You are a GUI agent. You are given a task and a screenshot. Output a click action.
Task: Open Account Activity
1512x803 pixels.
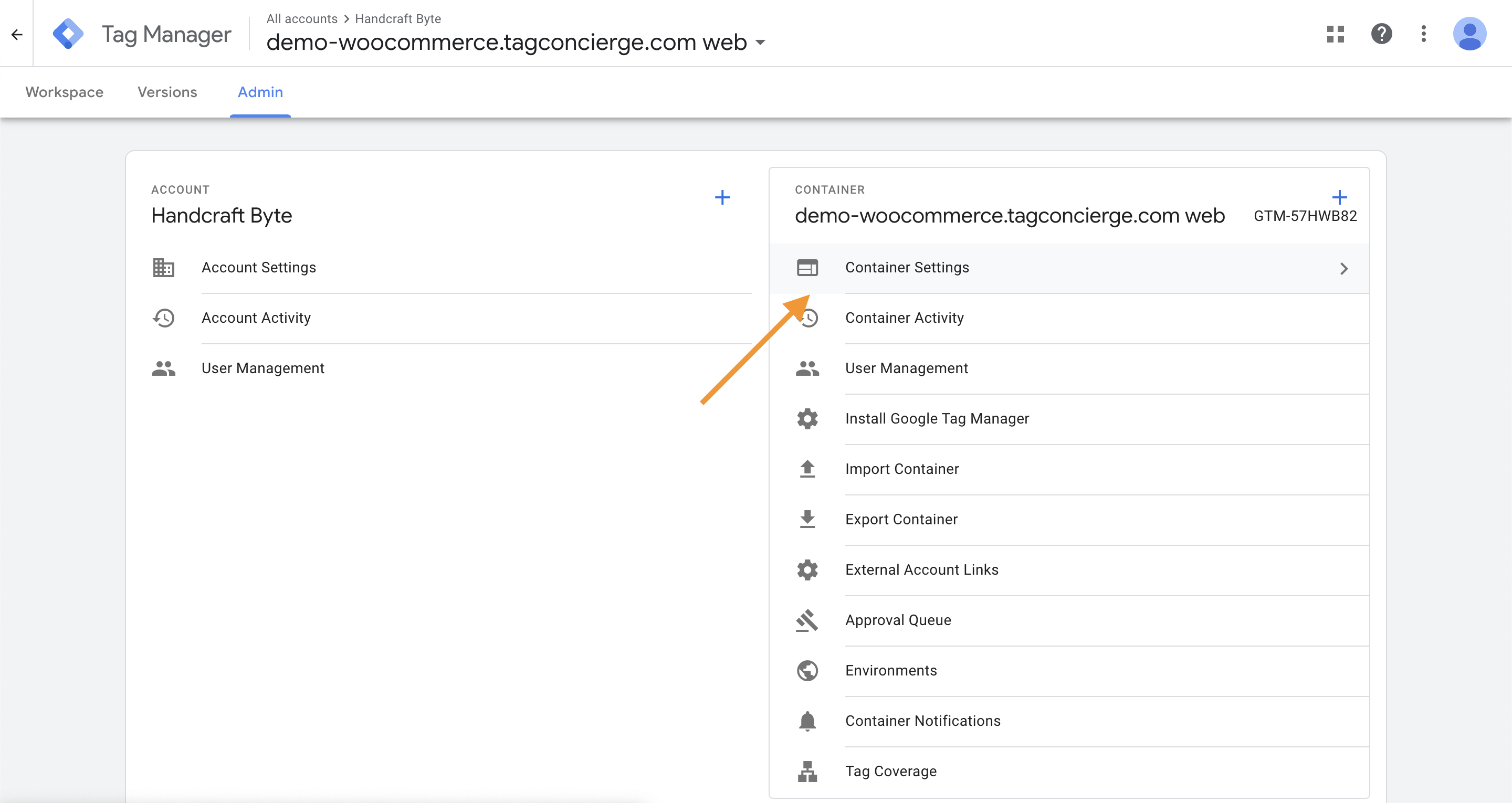(451, 318)
